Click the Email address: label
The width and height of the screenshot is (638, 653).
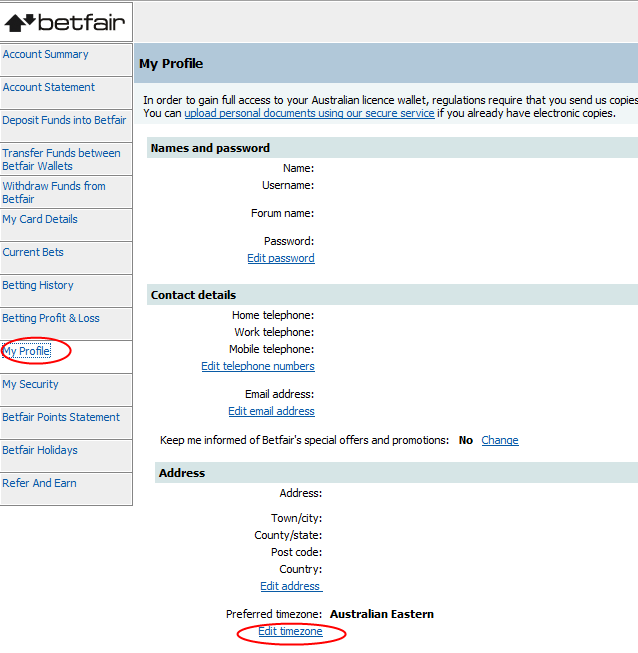pos(279,394)
